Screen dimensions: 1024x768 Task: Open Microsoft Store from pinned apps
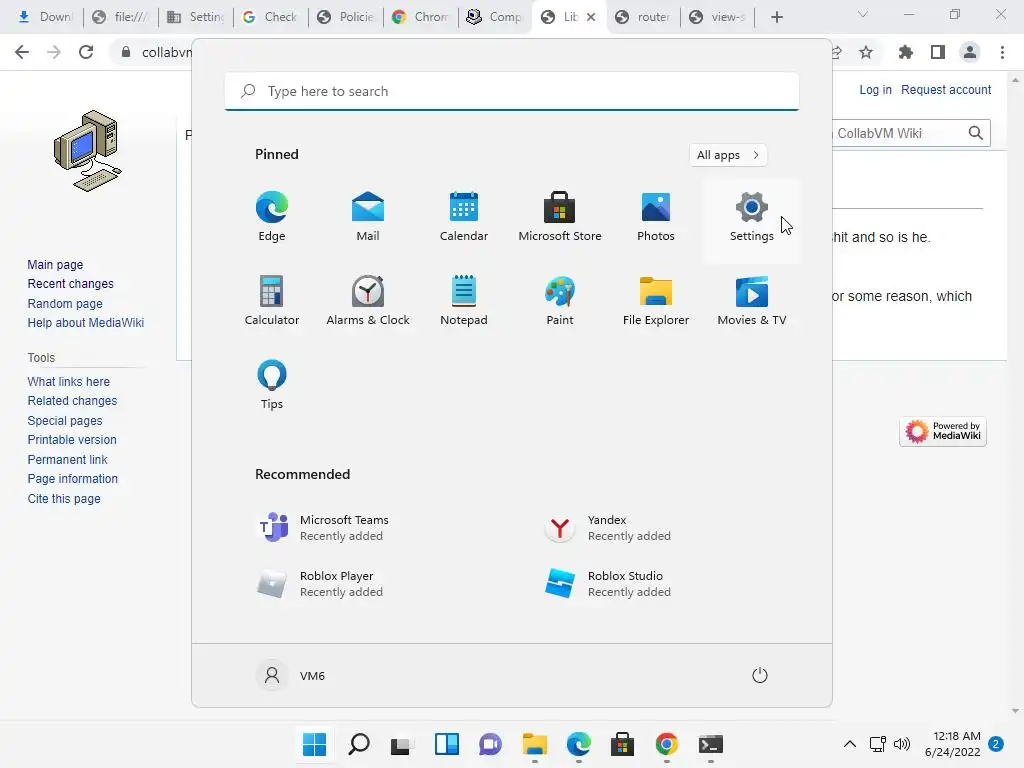[x=560, y=217]
